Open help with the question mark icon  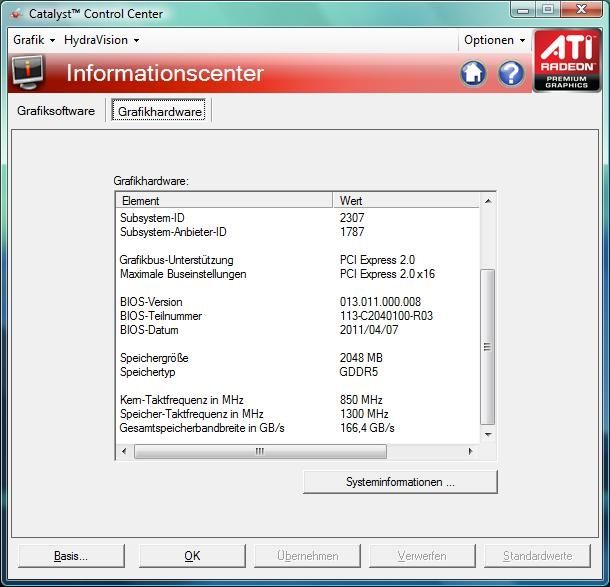pyautogui.click(x=511, y=73)
